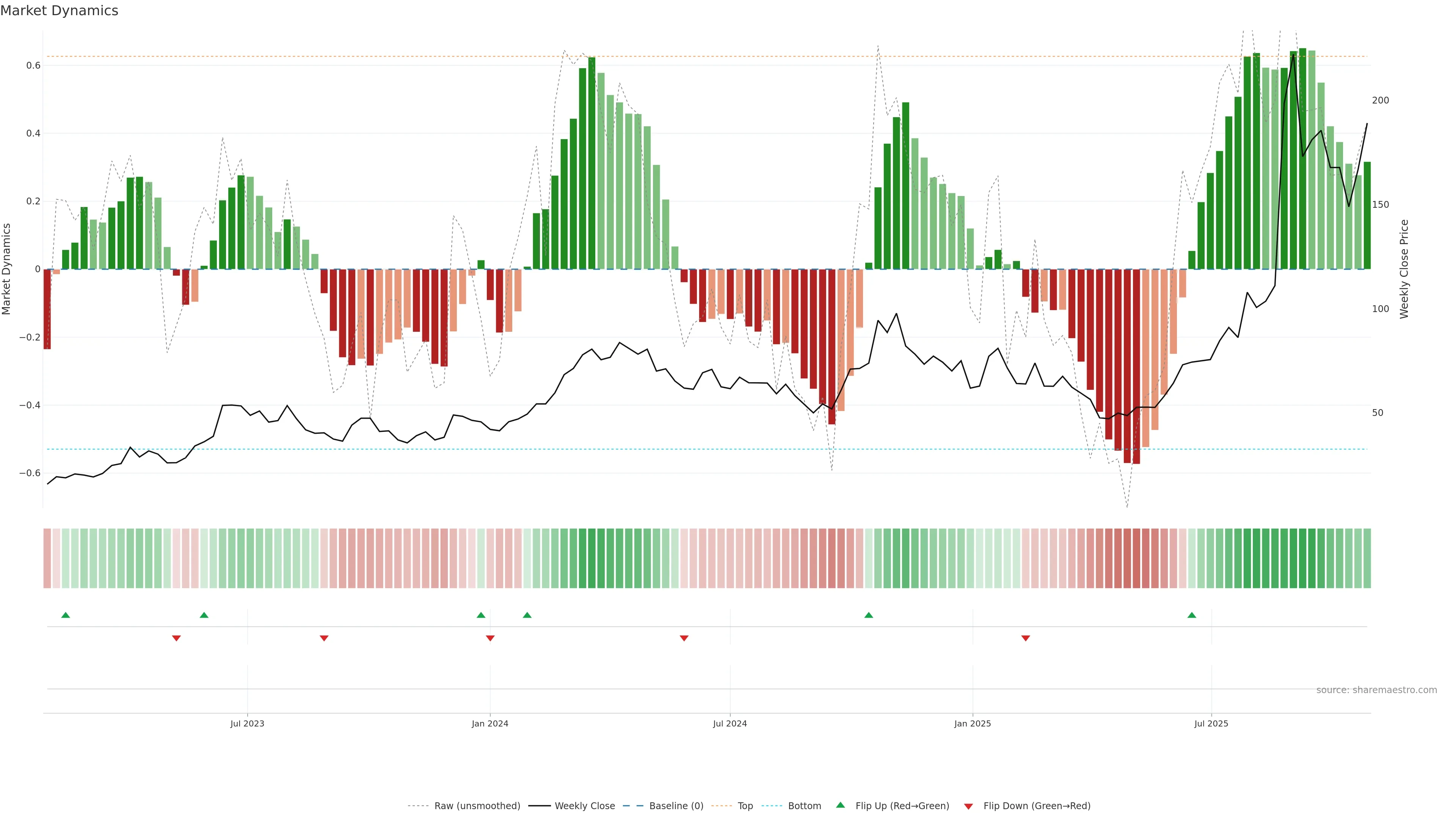Screen dimensions: 1456x819
Task: Click the rightmost red flip-down marker after Jan 2025
Action: coord(1025,638)
